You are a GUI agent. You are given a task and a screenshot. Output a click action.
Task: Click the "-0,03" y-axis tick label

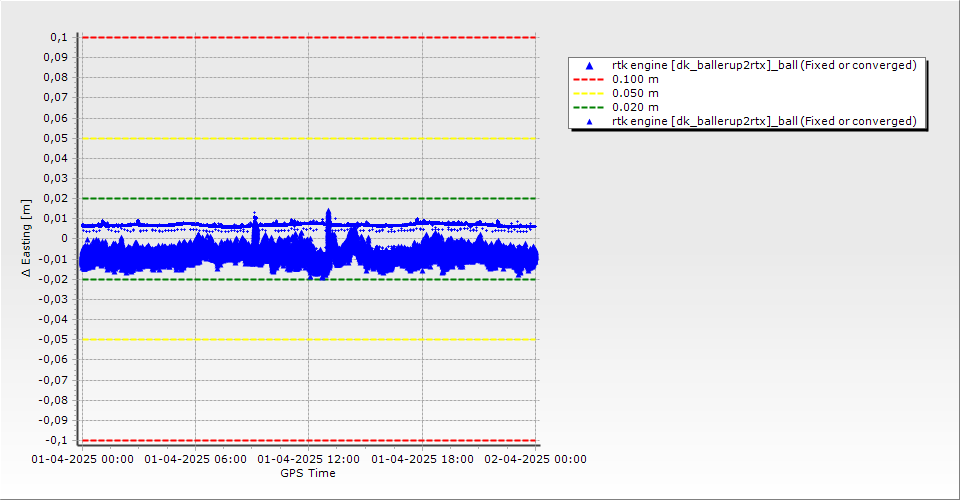coord(54,299)
